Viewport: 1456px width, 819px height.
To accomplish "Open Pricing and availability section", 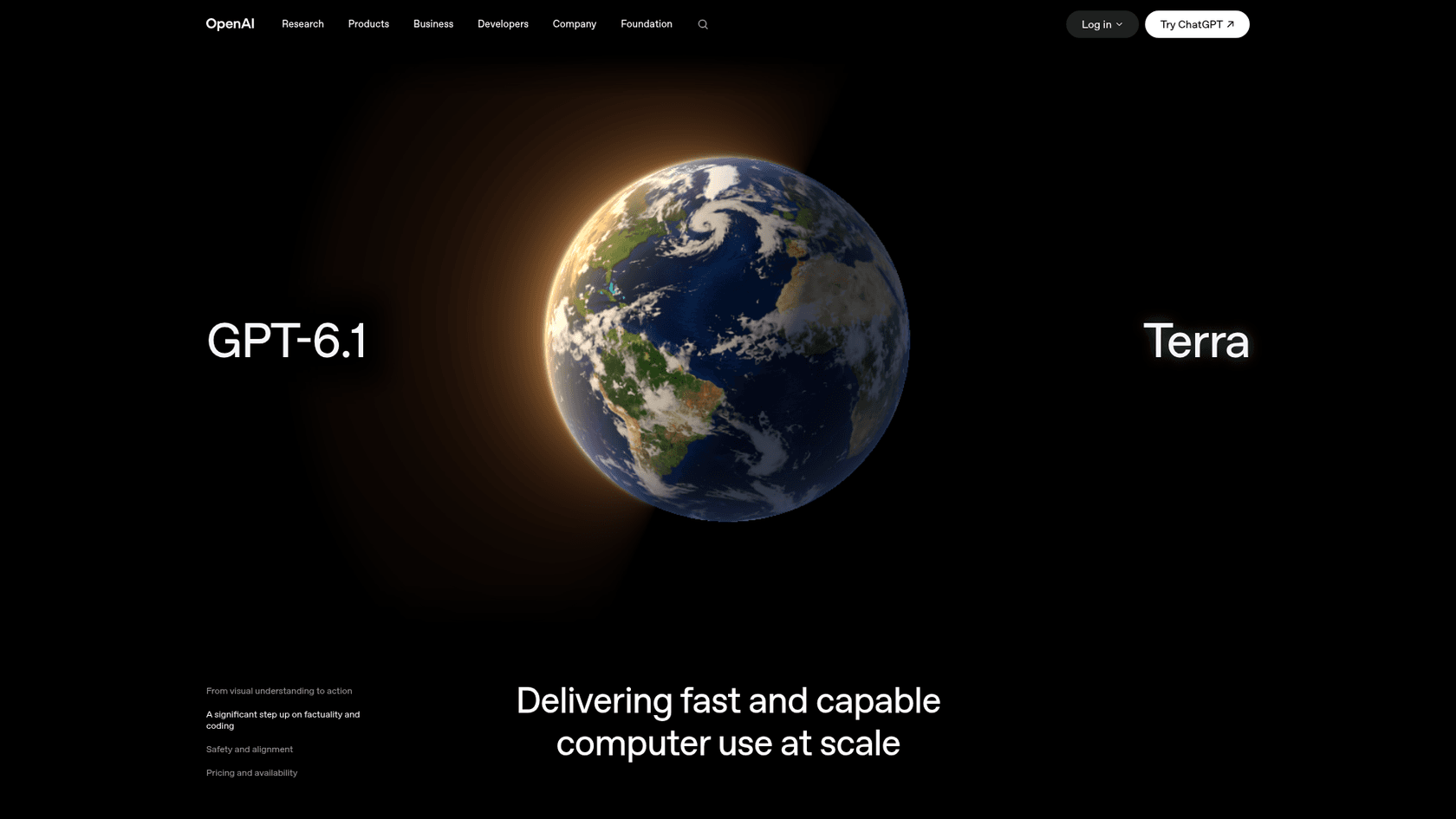I will click(251, 772).
